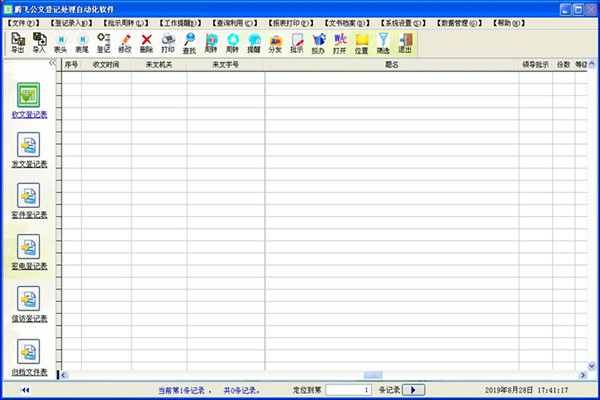Click the 拟办 toolbar icon
600x400 pixels.
click(318, 43)
